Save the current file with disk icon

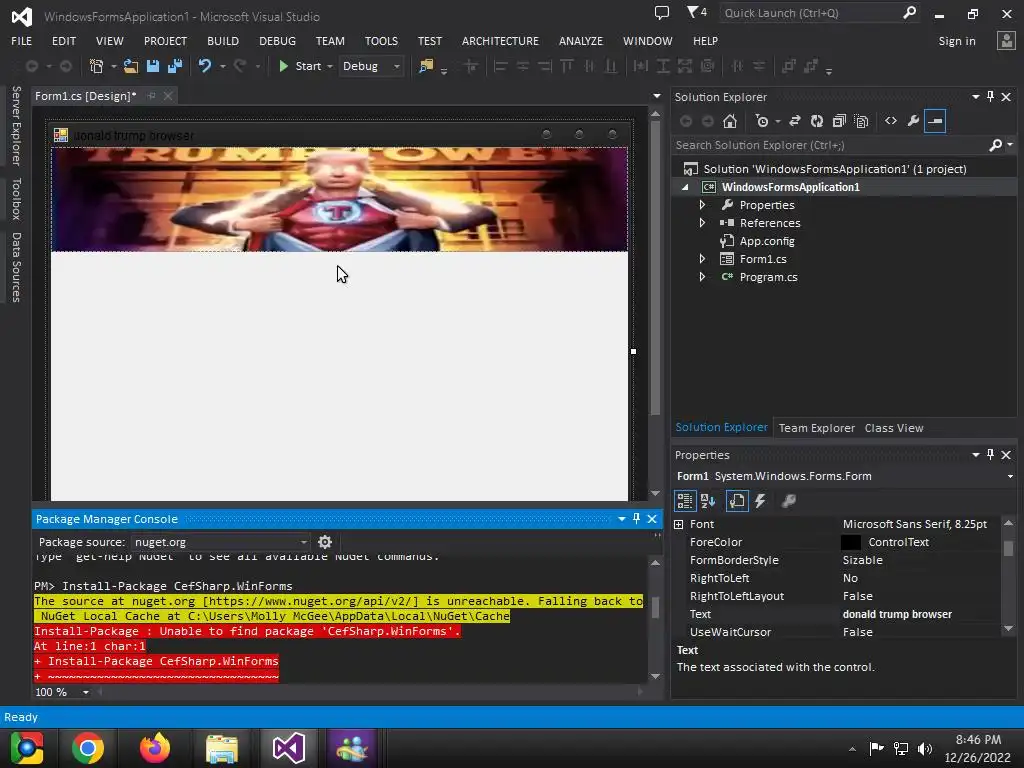pos(153,66)
